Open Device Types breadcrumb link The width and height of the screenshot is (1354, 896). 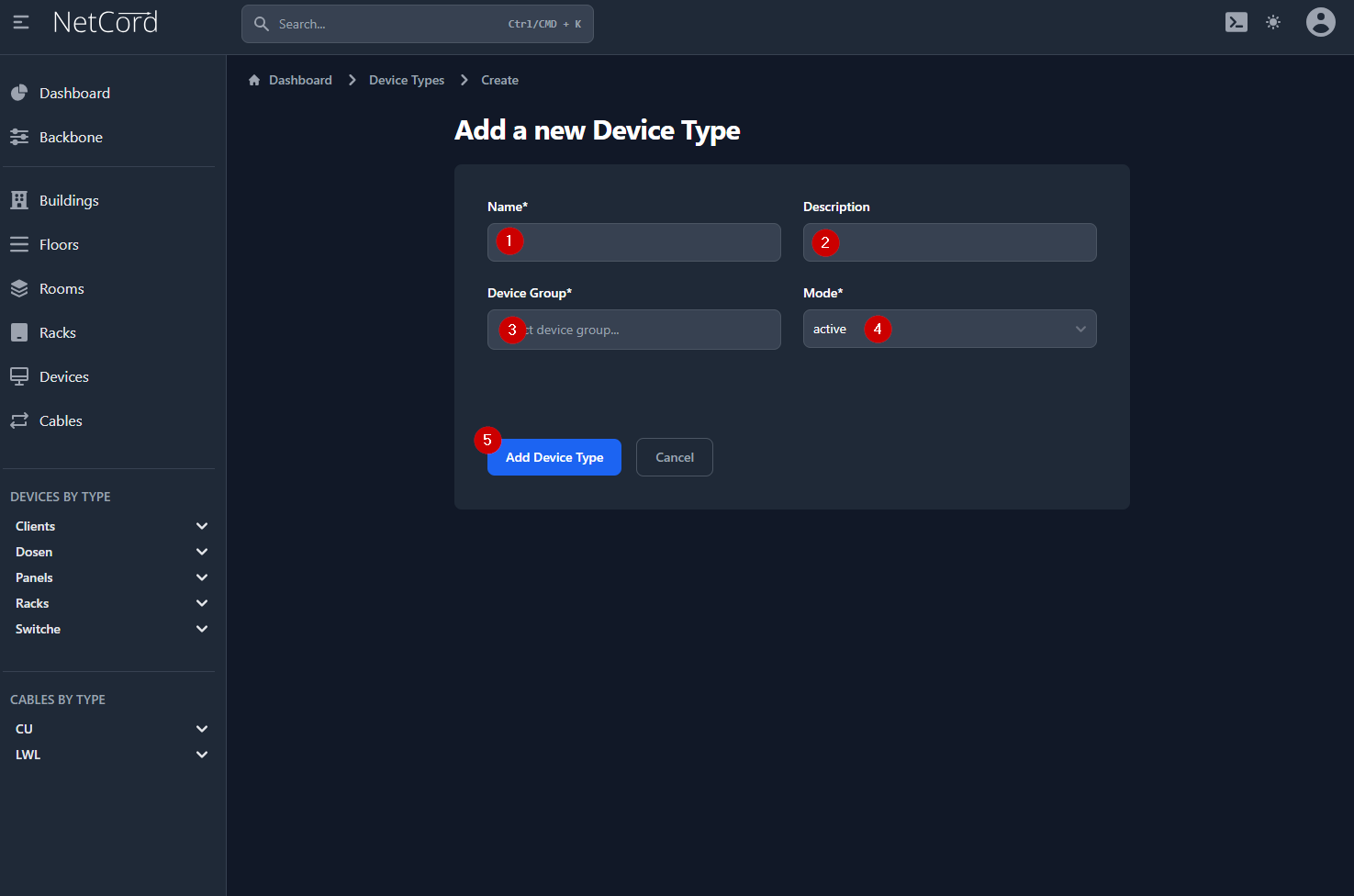point(407,81)
